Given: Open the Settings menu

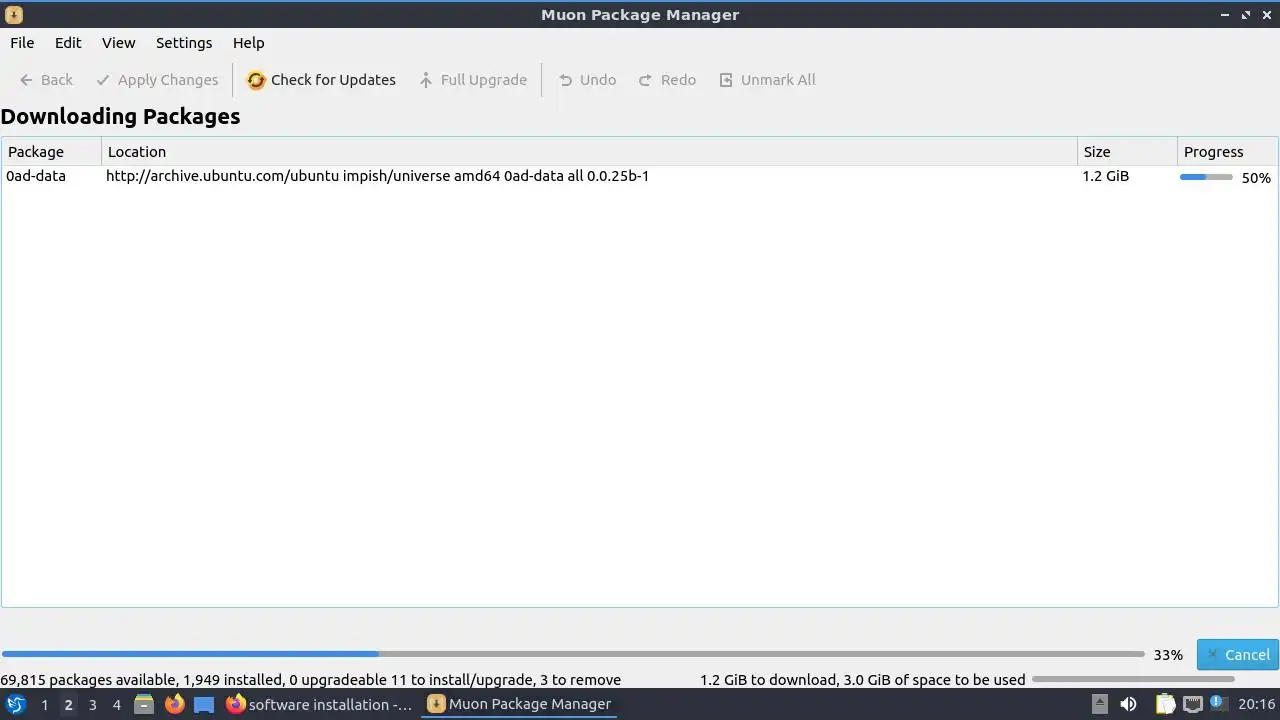Looking at the screenshot, I should pyautogui.click(x=184, y=43).
